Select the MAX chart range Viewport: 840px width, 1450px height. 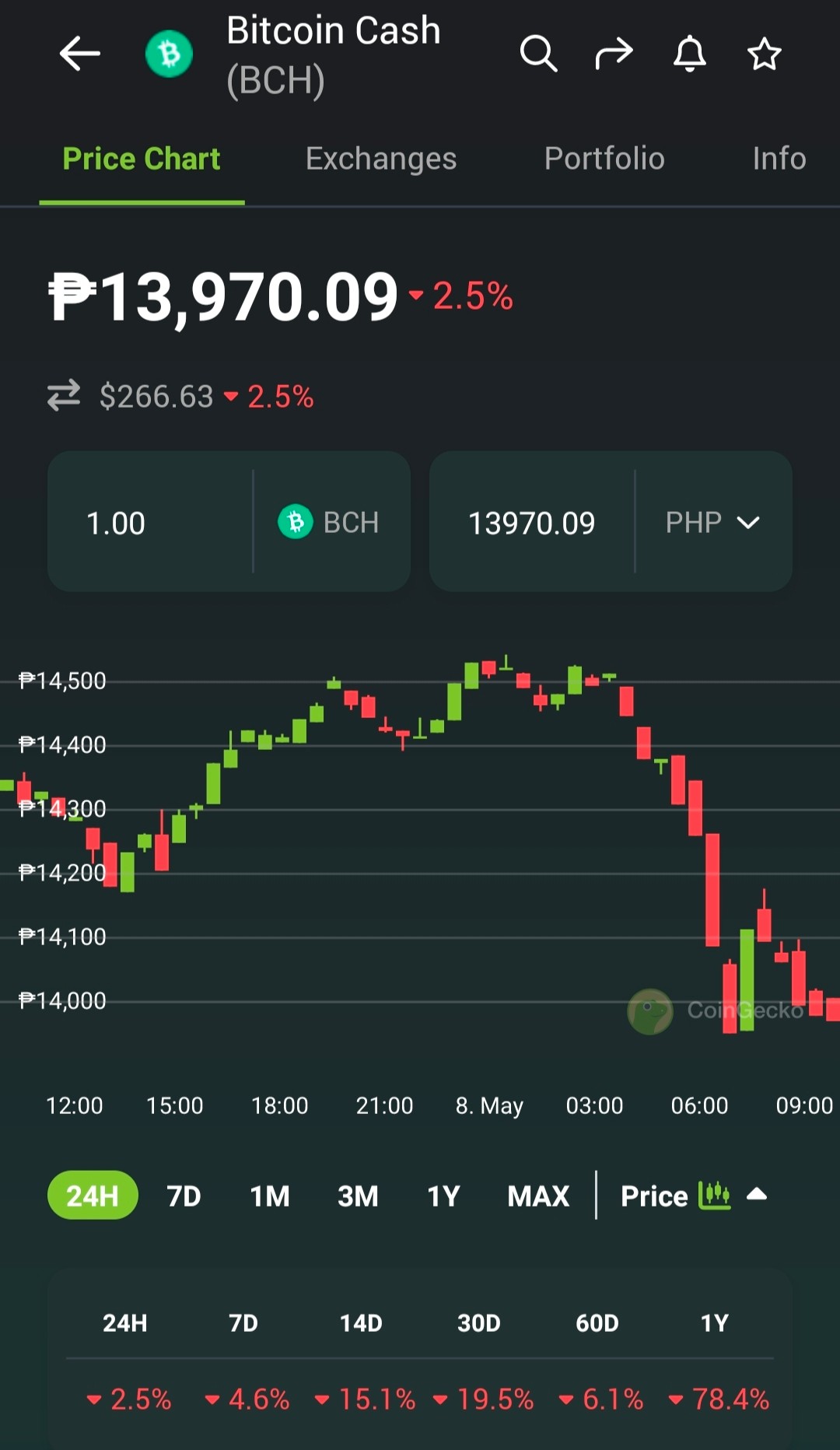click(538, 1196)
